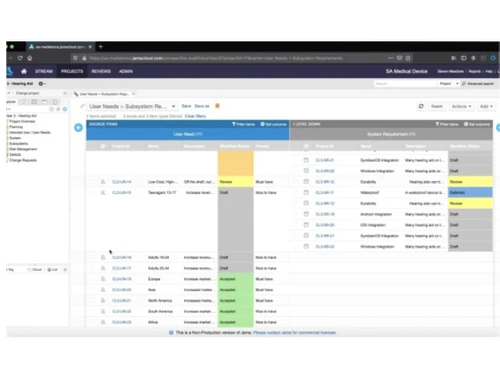Tick the checkbox for Asia row
Viewport: 500px width, 375px height.
[92, 290]
